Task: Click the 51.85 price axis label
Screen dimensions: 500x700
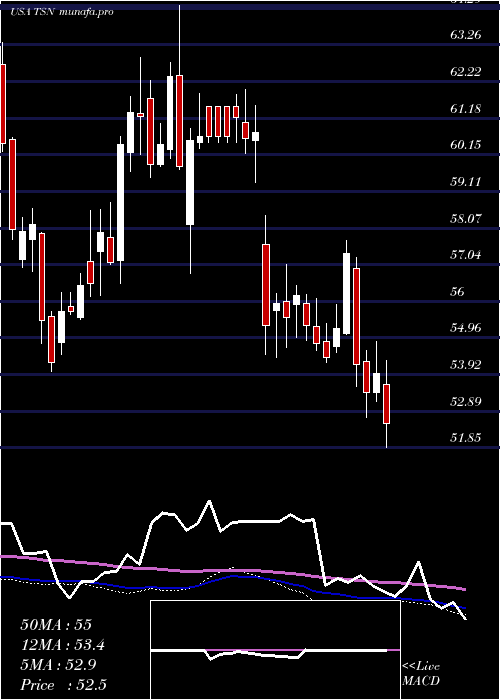Action: [x=466, y=438]
